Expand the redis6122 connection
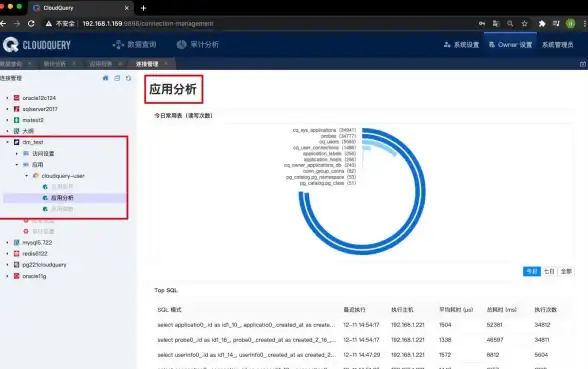Viewport: 588px width, 369px height. click(7, 254)
